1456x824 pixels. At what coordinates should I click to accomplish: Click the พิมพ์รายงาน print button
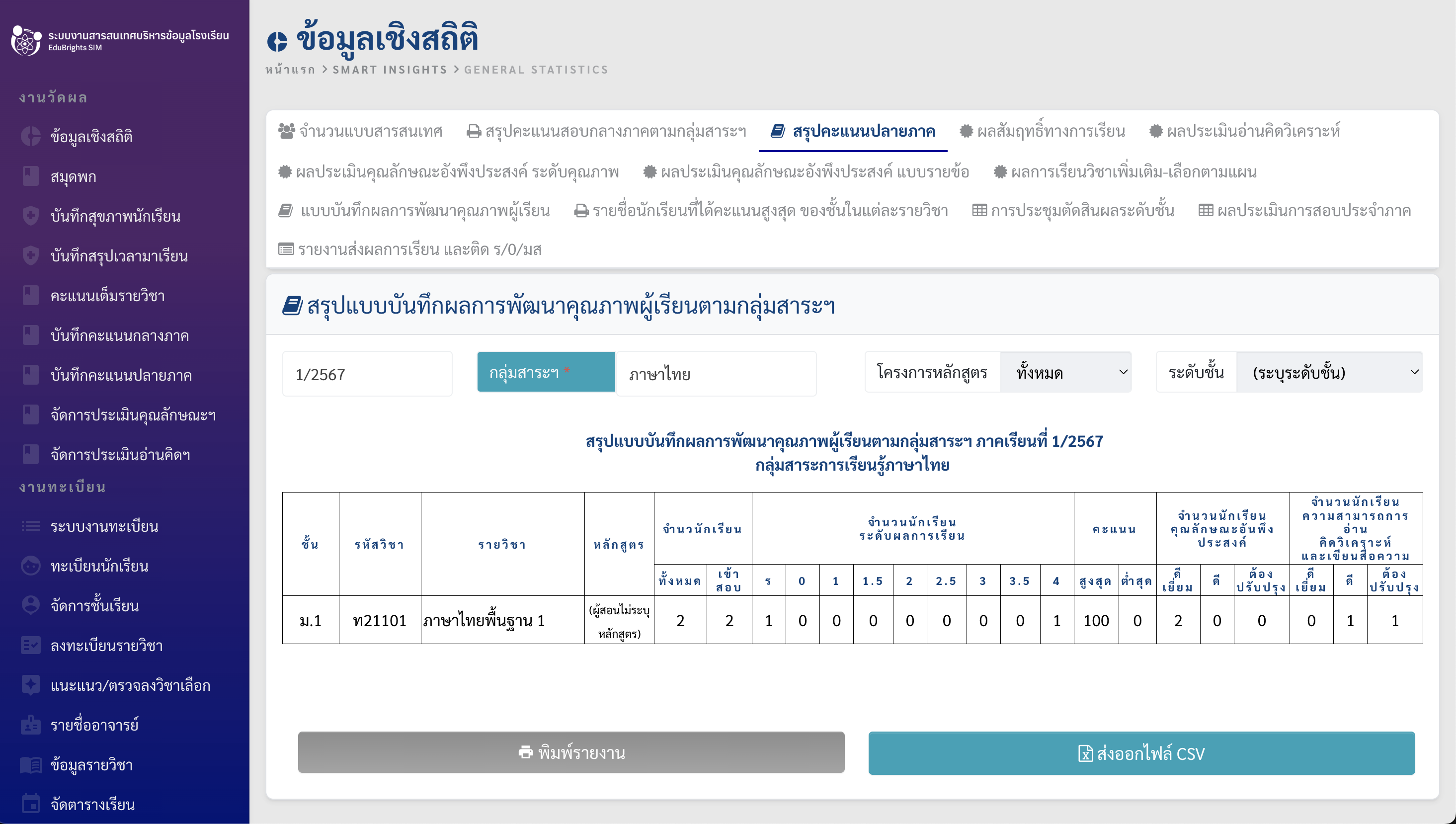571,752
